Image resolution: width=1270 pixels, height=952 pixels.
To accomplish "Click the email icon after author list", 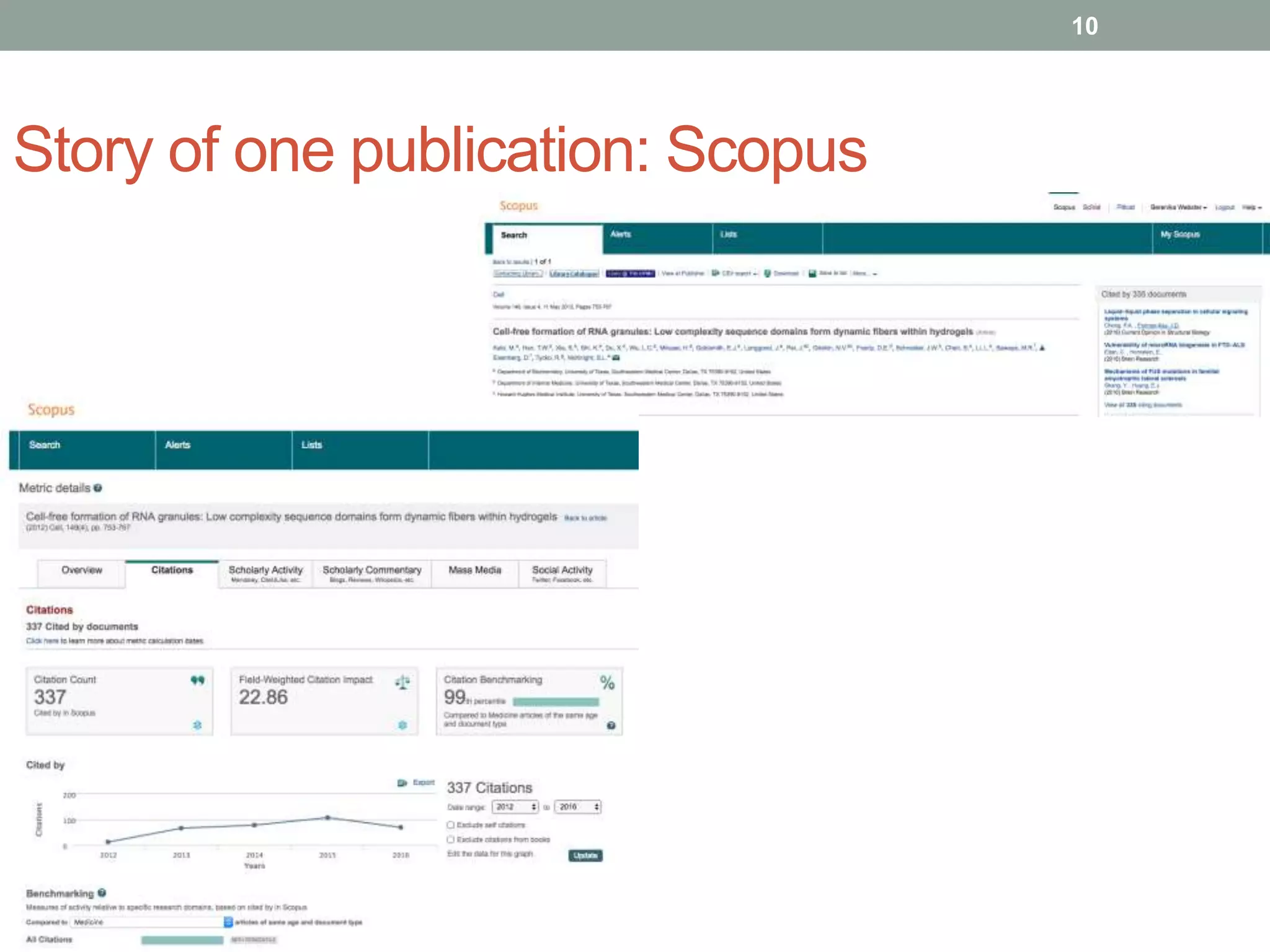I will click(616, 358).
